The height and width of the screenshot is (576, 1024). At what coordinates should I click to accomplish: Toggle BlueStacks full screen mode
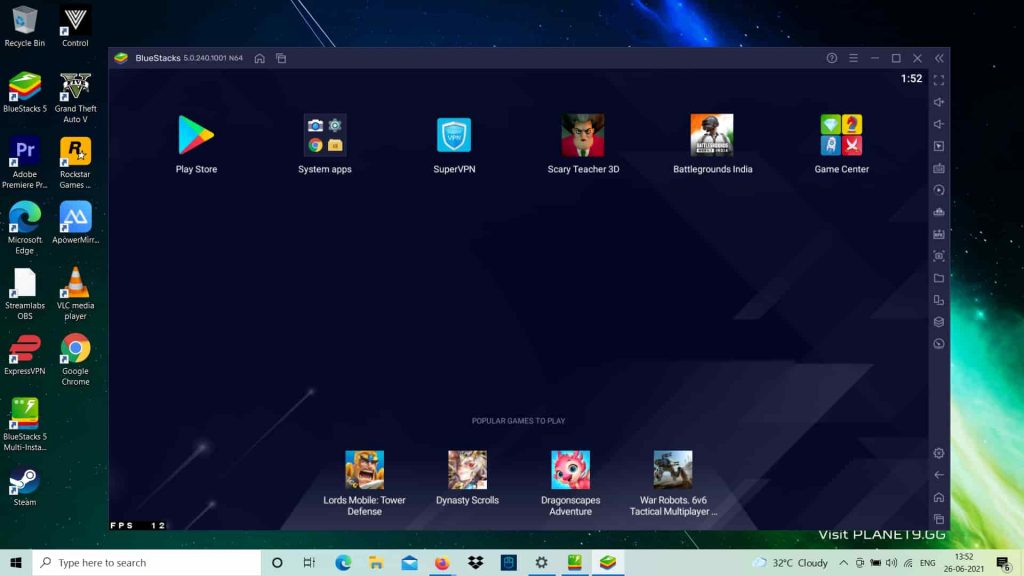[x=939, y=80]
